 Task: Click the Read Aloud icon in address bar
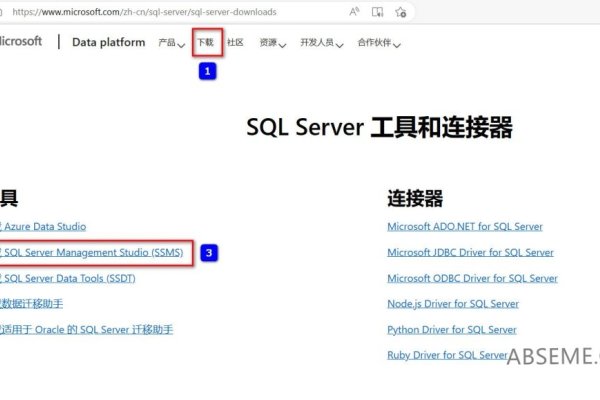(354, 12)
